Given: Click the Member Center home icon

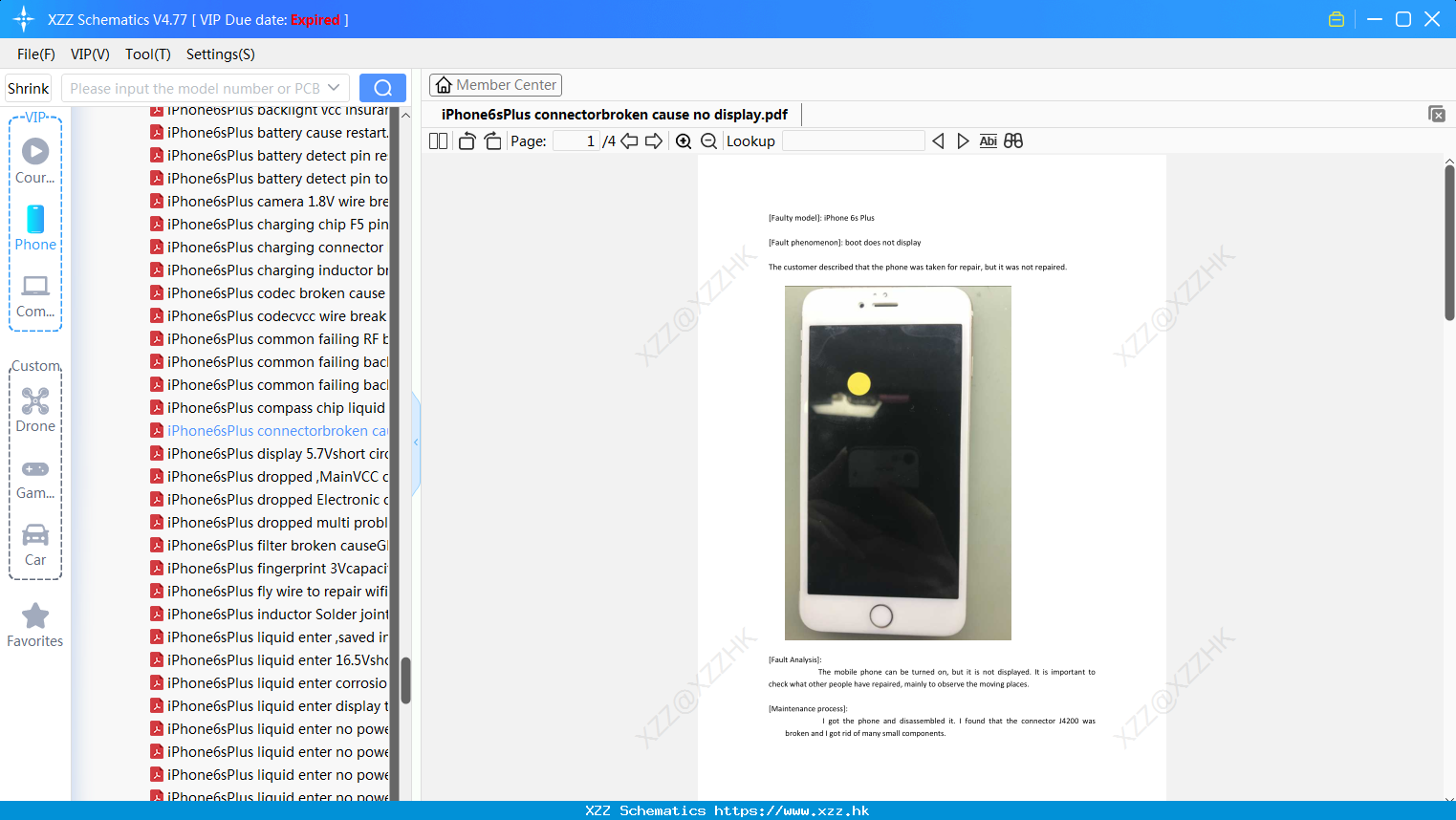Looking at the screenshot, I should coord(444,85).
